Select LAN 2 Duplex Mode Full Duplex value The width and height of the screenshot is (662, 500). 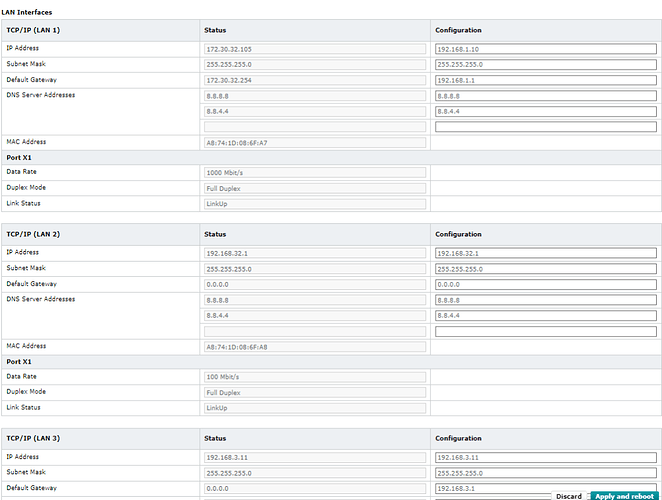click(x=315, y=392)
